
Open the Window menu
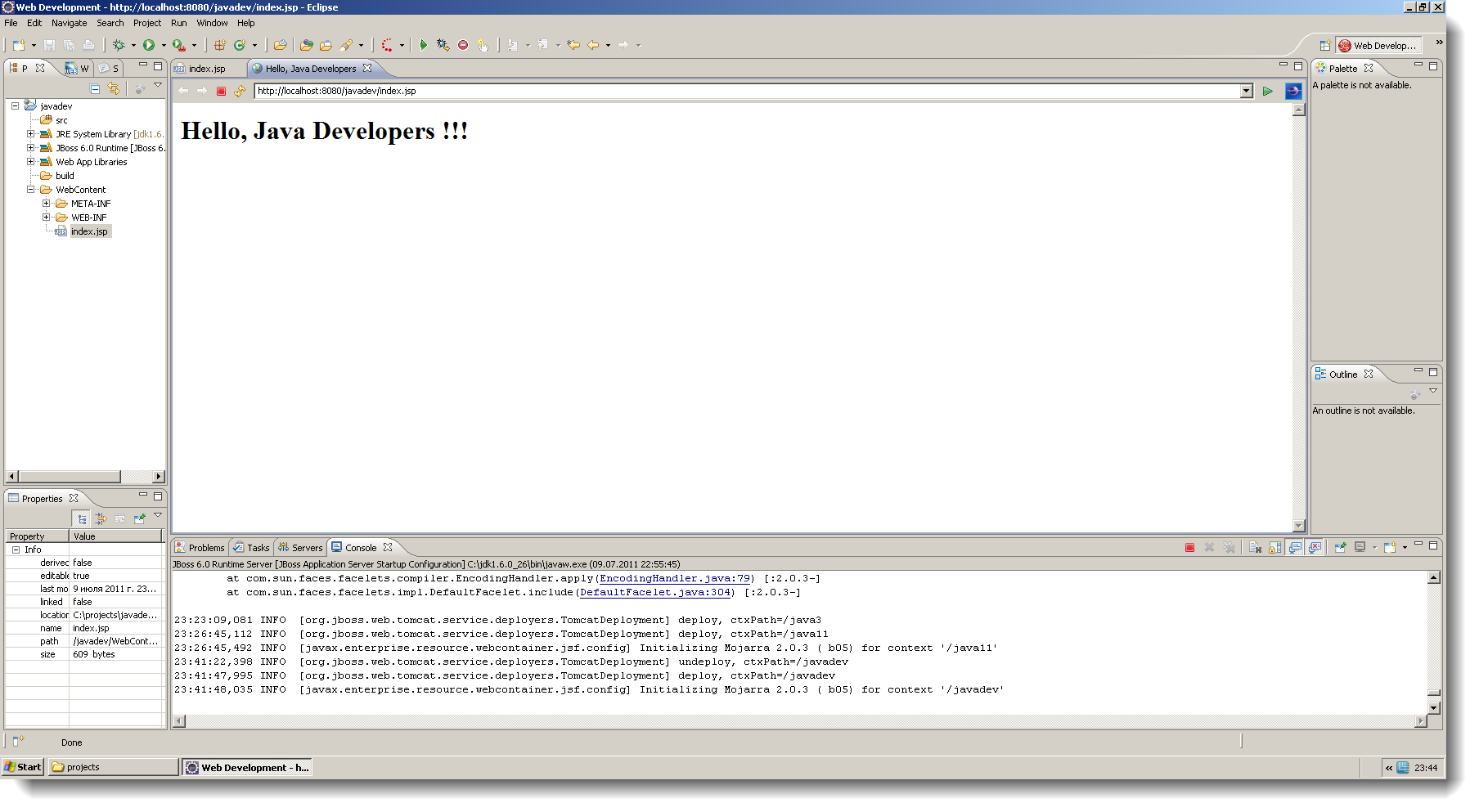click(212, 23)
